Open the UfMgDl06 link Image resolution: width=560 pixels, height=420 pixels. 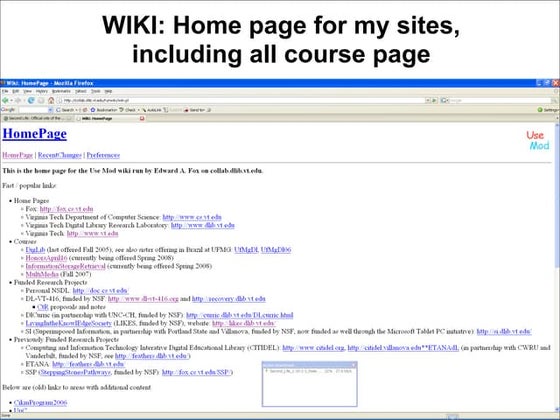tap(276, 250)
